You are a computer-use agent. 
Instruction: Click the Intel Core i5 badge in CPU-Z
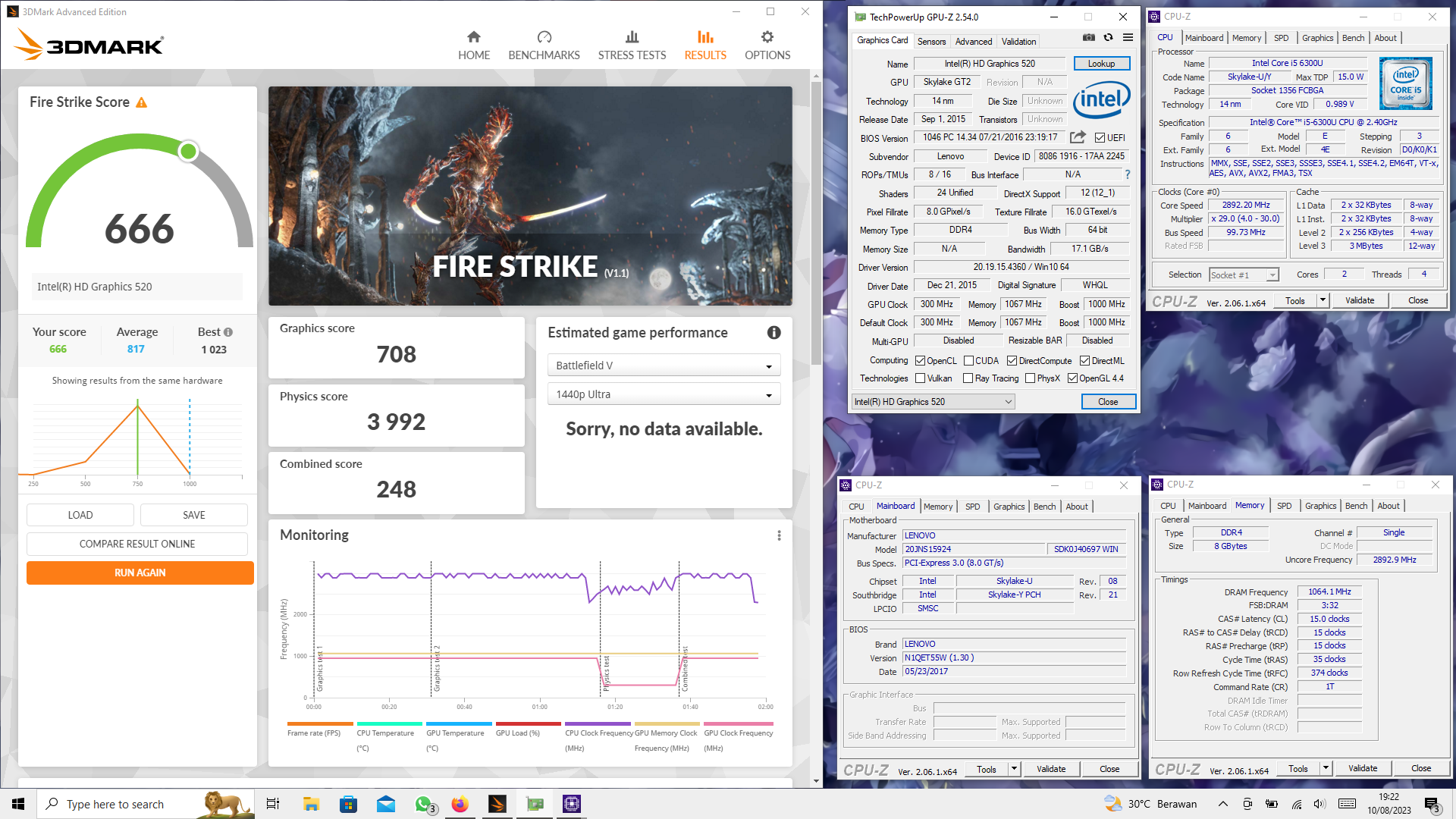click(1405, 83)
